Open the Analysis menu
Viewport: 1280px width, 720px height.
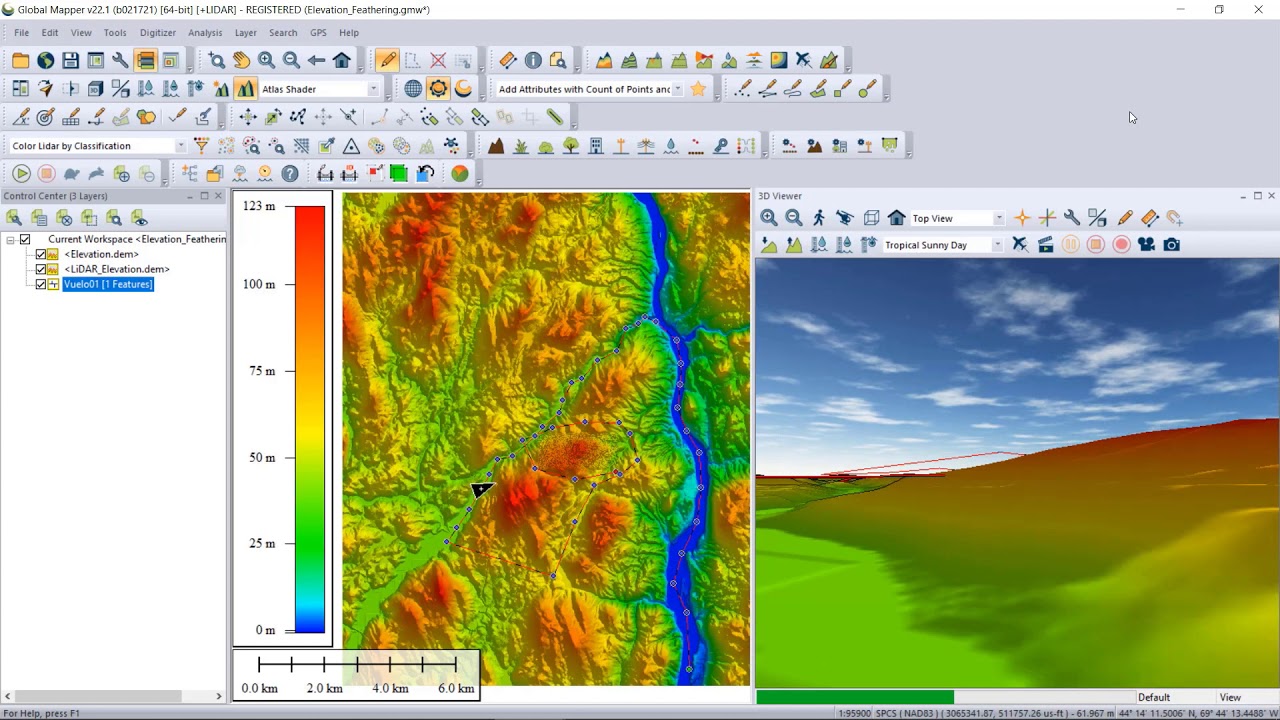[x=205, y=33]
